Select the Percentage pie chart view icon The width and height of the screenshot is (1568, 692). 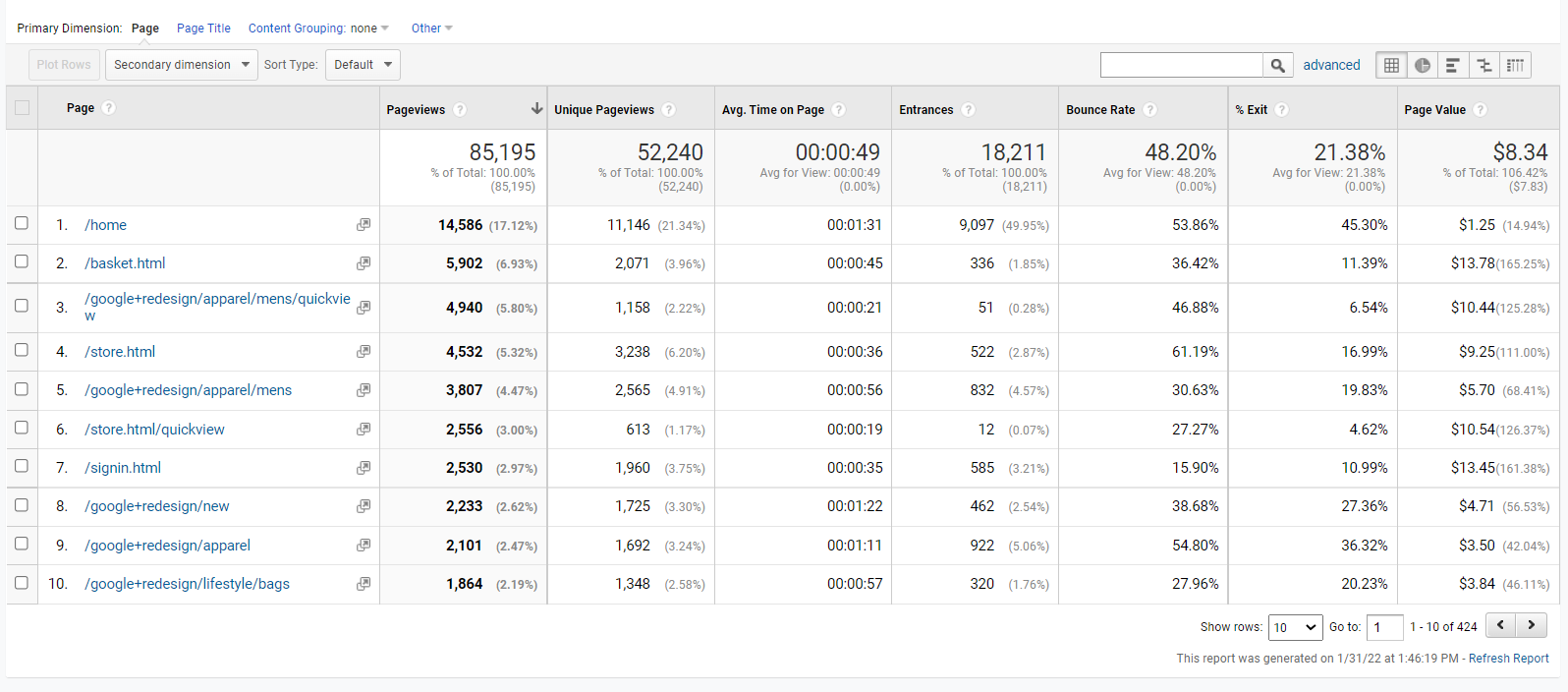(x=1423, y=65)
